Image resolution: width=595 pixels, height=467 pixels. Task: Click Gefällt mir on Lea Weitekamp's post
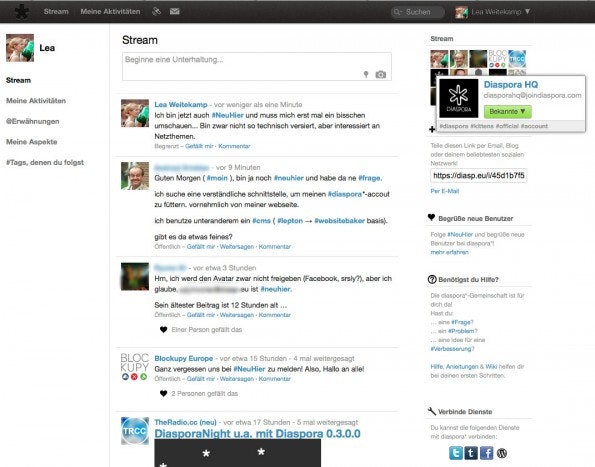(199, 146)
